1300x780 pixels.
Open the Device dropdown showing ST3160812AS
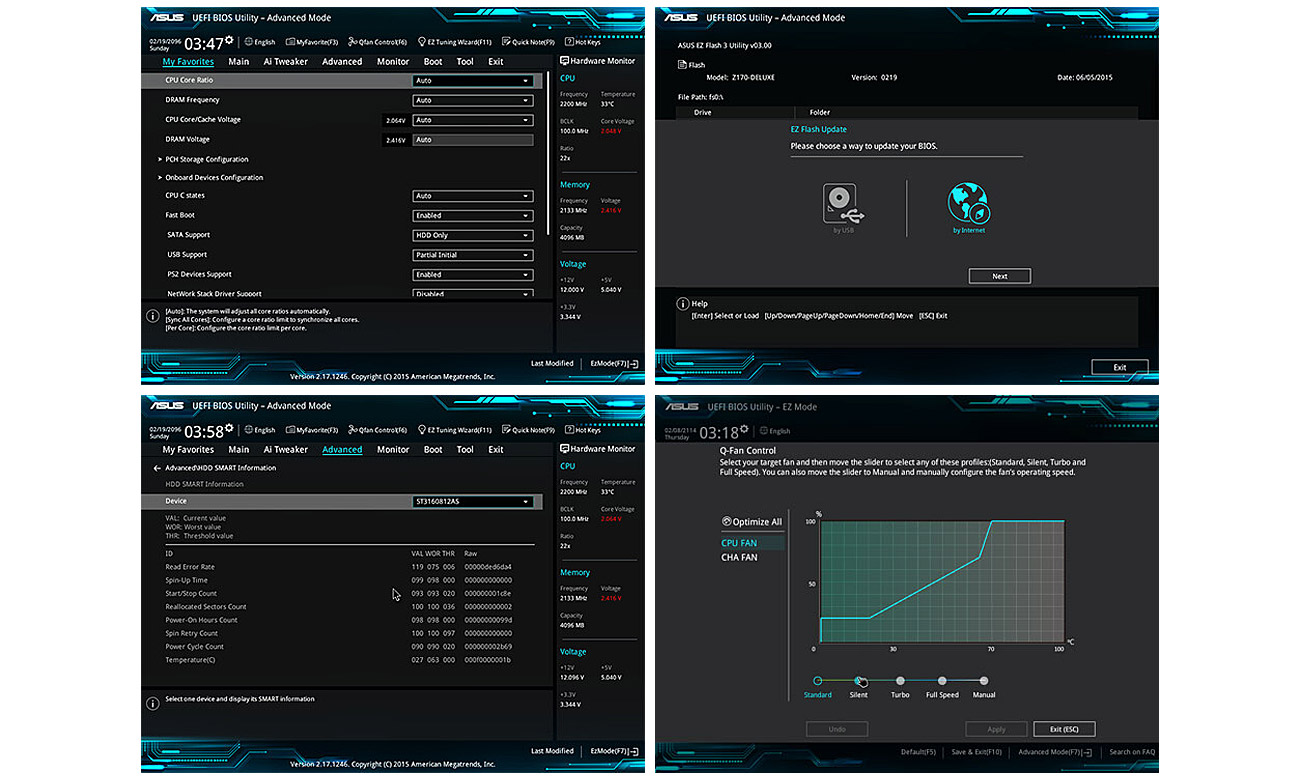point(473,502)
